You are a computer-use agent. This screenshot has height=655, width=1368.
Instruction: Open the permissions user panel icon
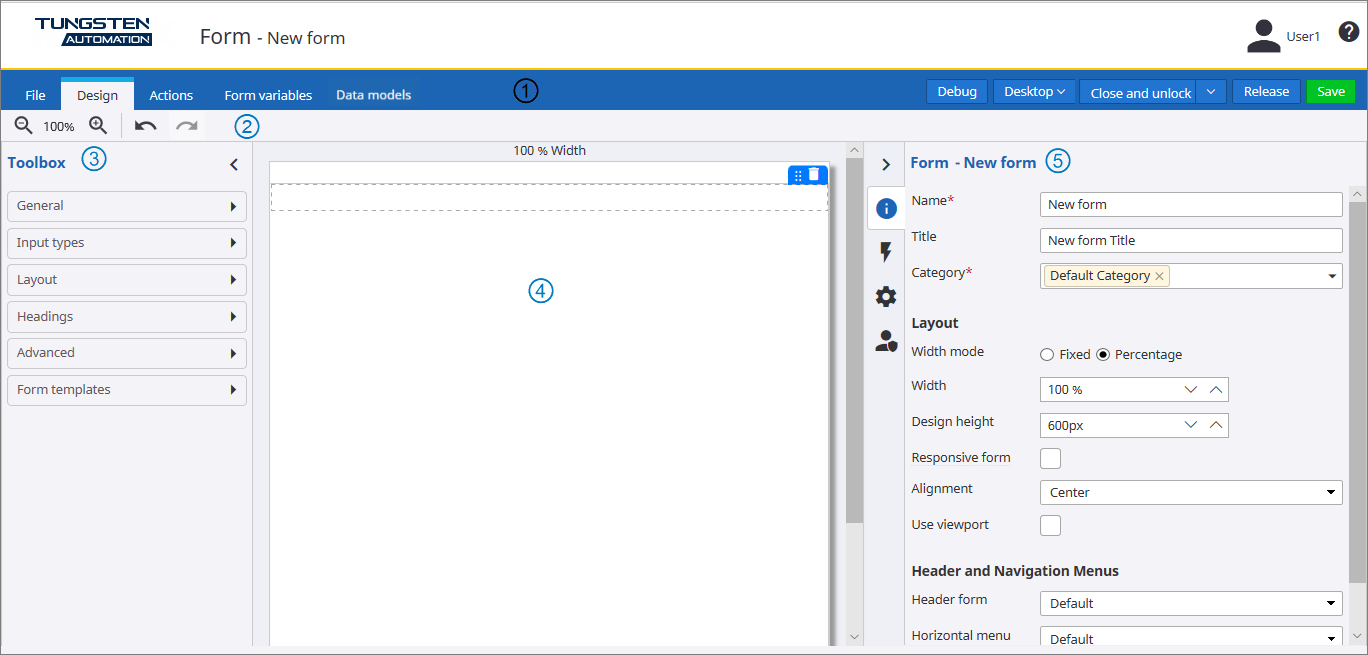(886, 341)
